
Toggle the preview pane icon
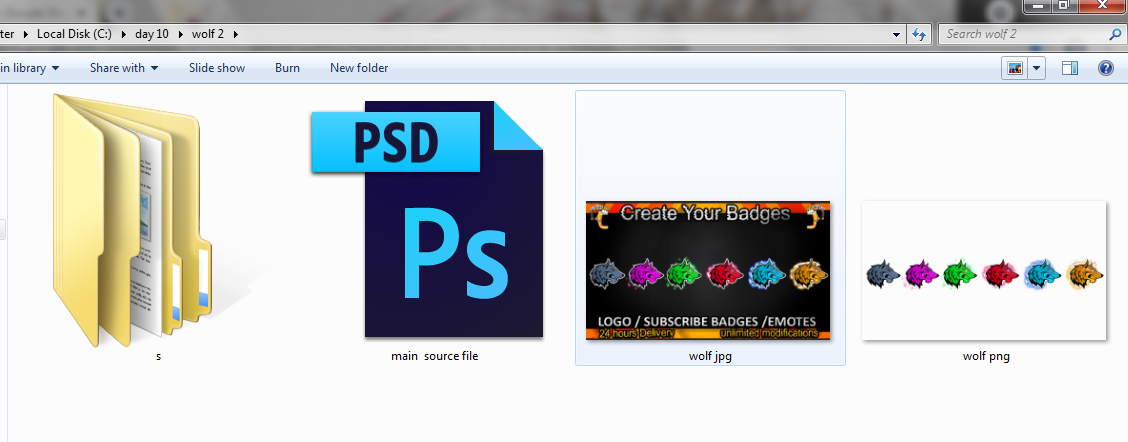click(x=1070, y=68)
